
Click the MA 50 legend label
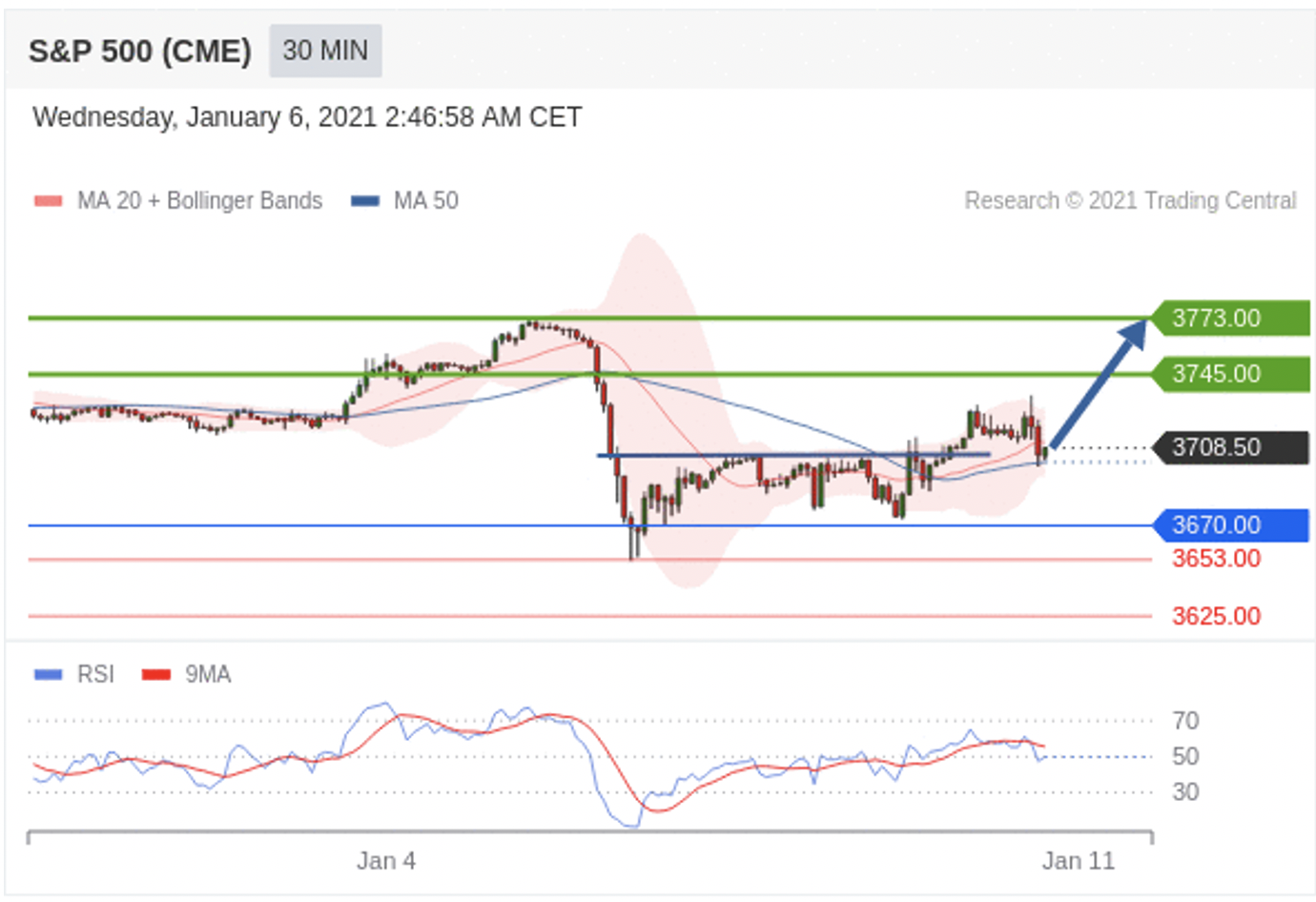click(x=426, y=200)
